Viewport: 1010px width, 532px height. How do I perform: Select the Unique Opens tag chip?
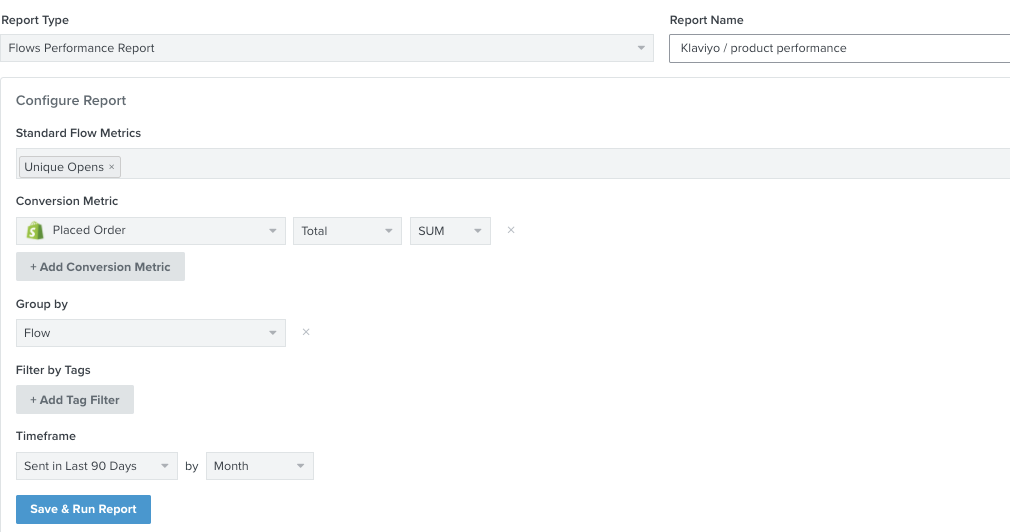[x=63, y=167]
